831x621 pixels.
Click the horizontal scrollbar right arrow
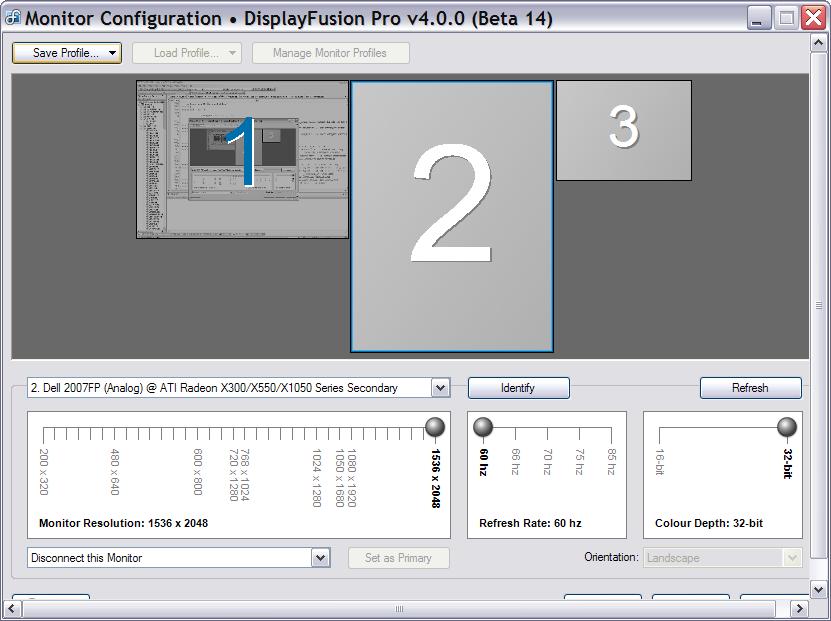(x=799, y=608)
